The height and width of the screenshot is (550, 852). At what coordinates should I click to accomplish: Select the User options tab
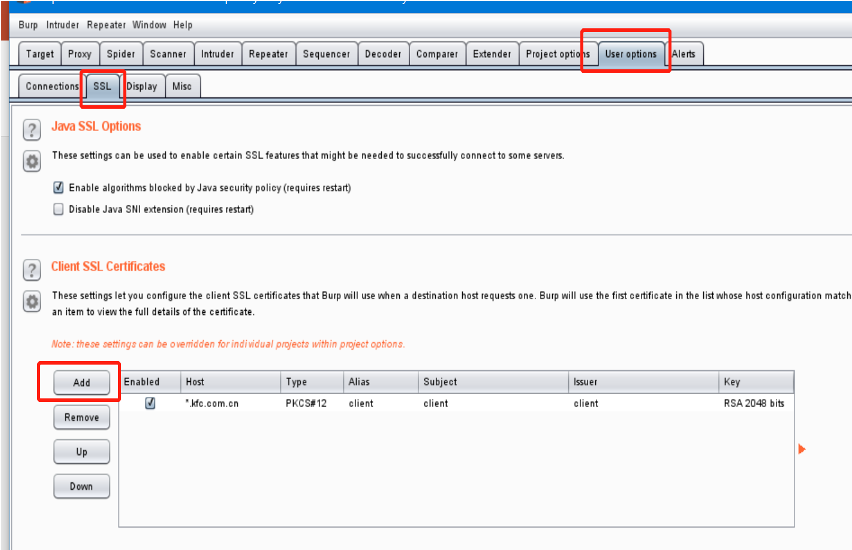[x=631, y=54]
